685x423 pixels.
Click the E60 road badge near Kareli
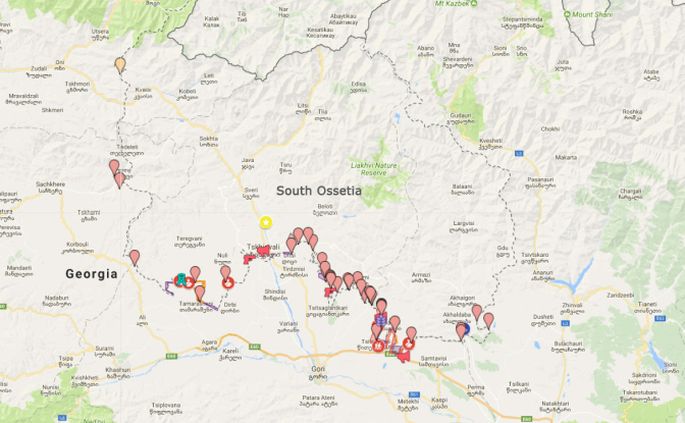(255, 347)
